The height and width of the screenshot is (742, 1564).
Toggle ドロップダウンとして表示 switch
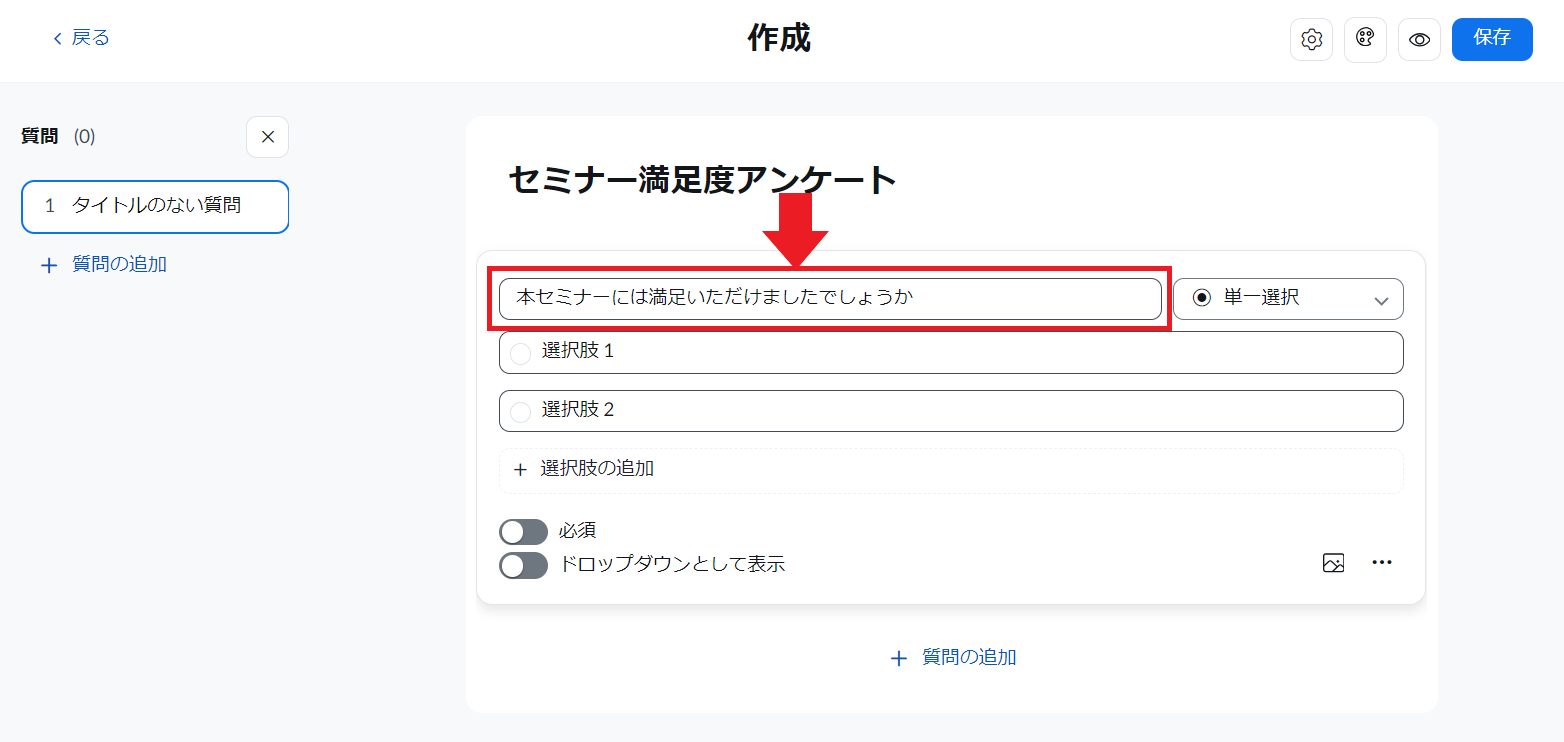pos(523,565)
